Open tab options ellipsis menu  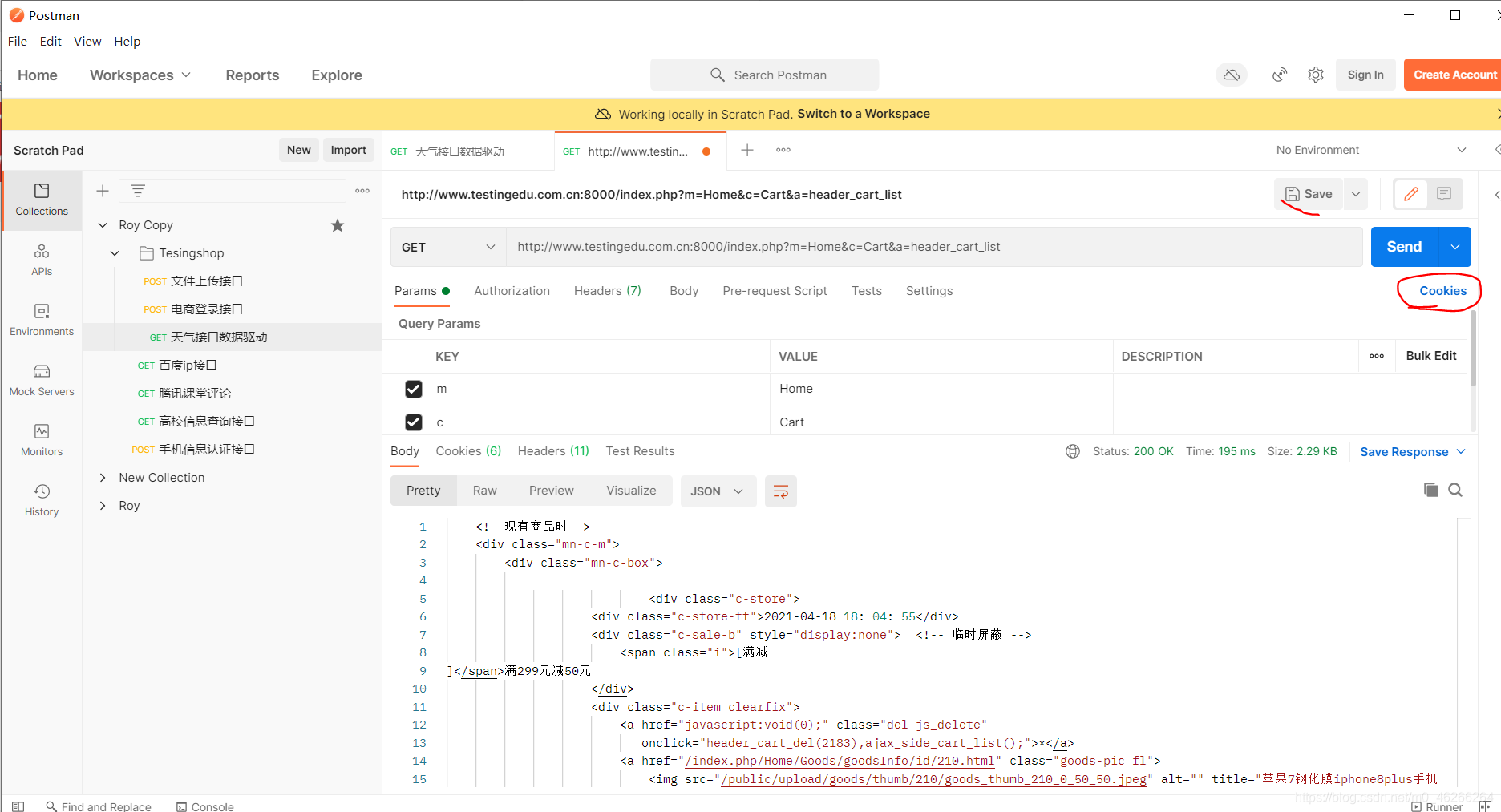pyautogui.click(x=783, y=150)
